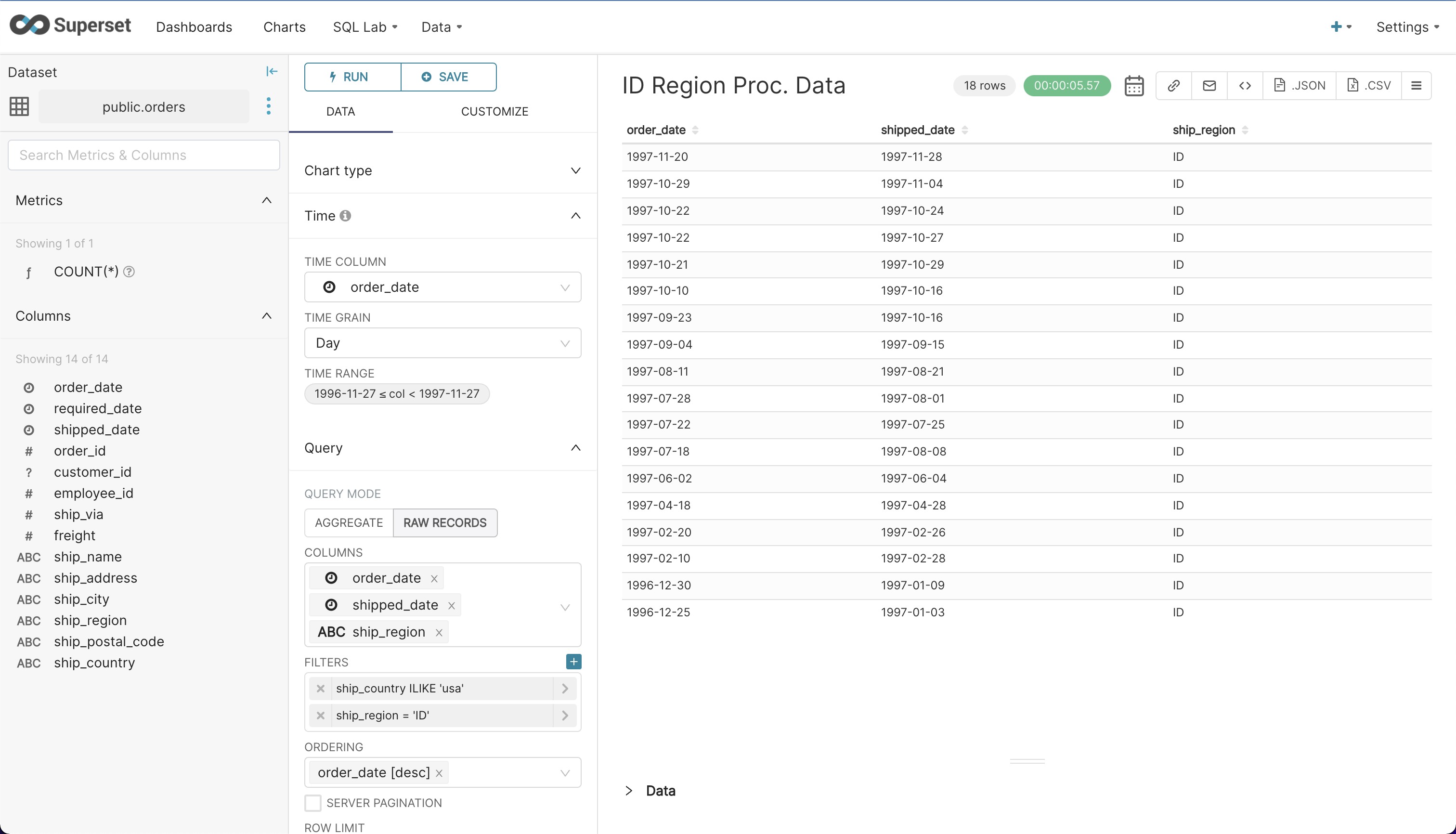Switch query mode to AGGREGATE
The image size is (1456, 834).
[348, 522]
